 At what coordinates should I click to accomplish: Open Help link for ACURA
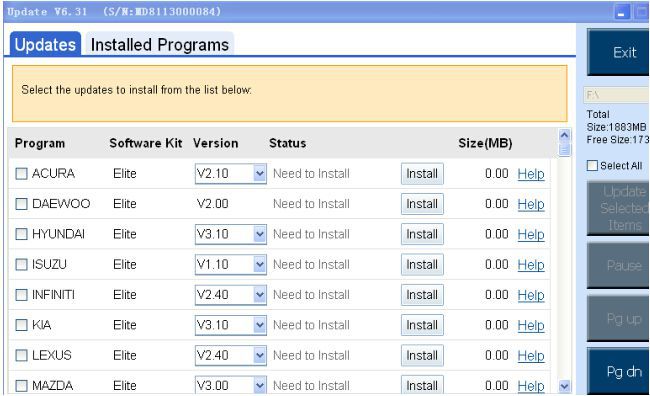pyautogui.click(x=531, y=174)
